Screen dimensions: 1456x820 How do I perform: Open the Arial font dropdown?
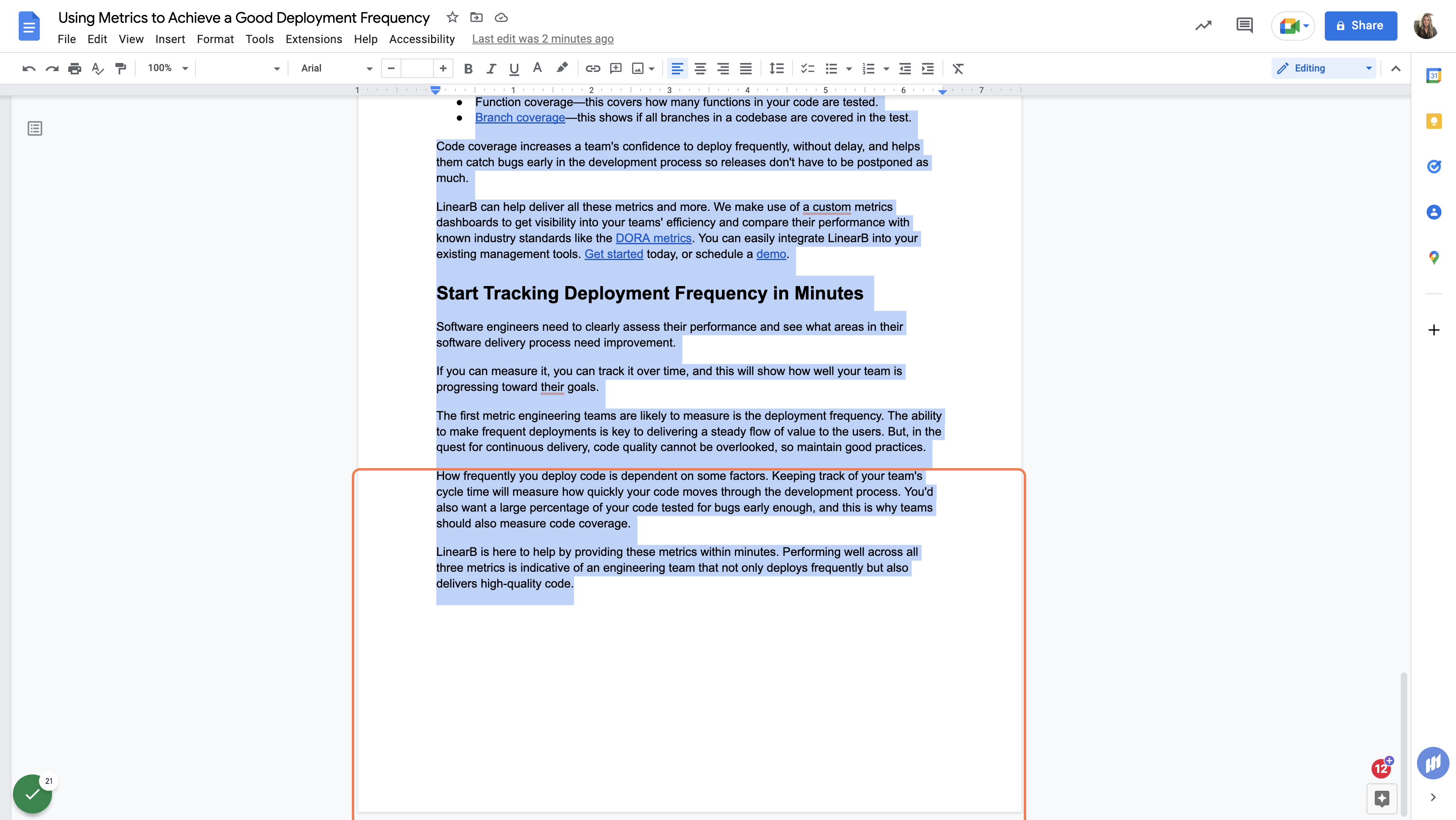click(336, 68)
